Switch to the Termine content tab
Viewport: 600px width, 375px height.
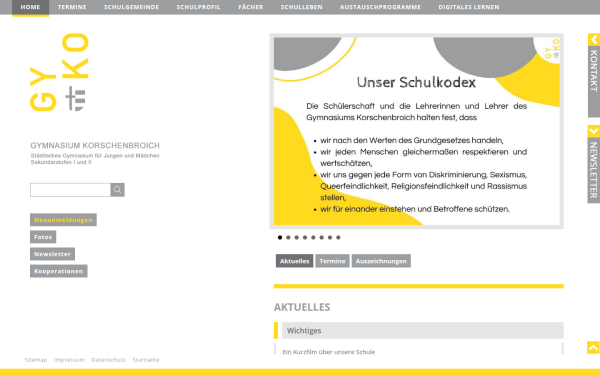tap(332, 261)
